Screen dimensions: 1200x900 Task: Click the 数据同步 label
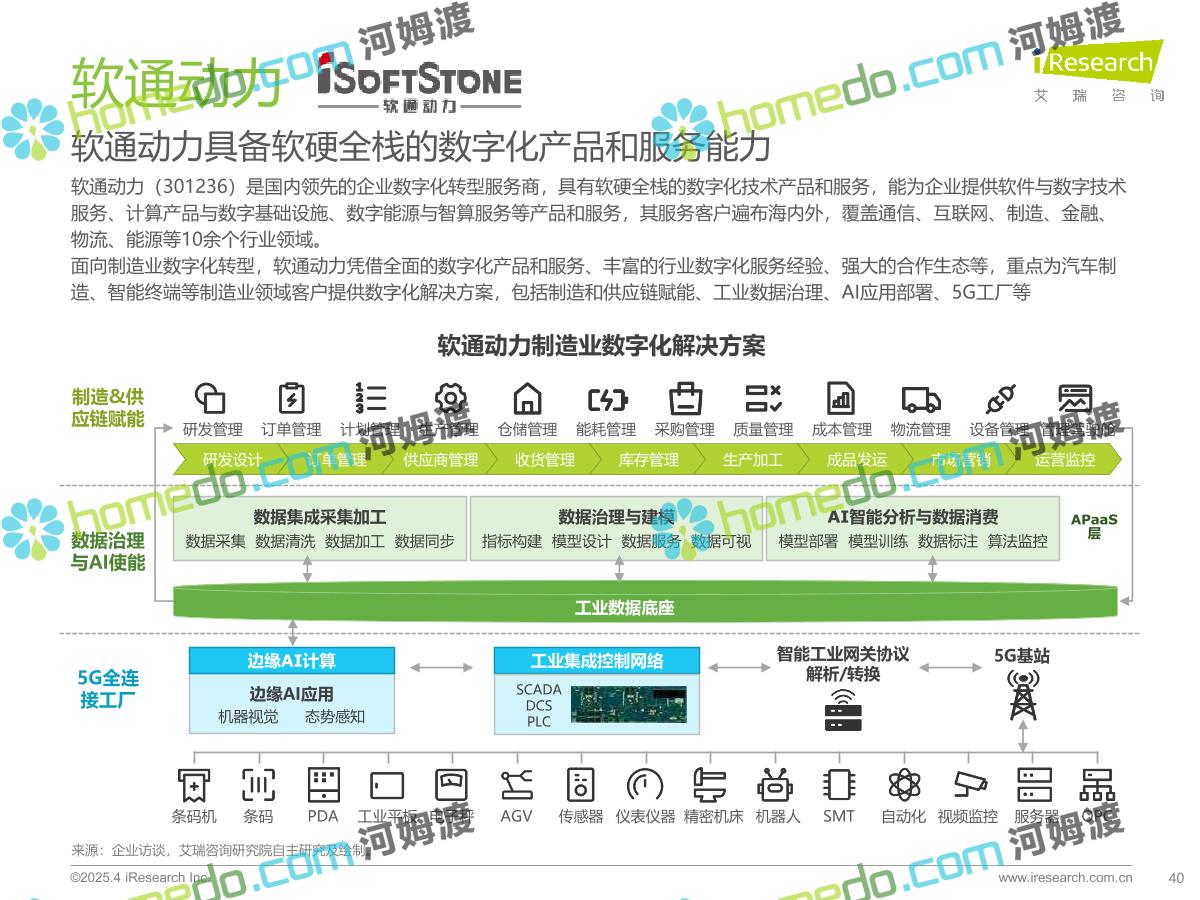click(425, 541)
